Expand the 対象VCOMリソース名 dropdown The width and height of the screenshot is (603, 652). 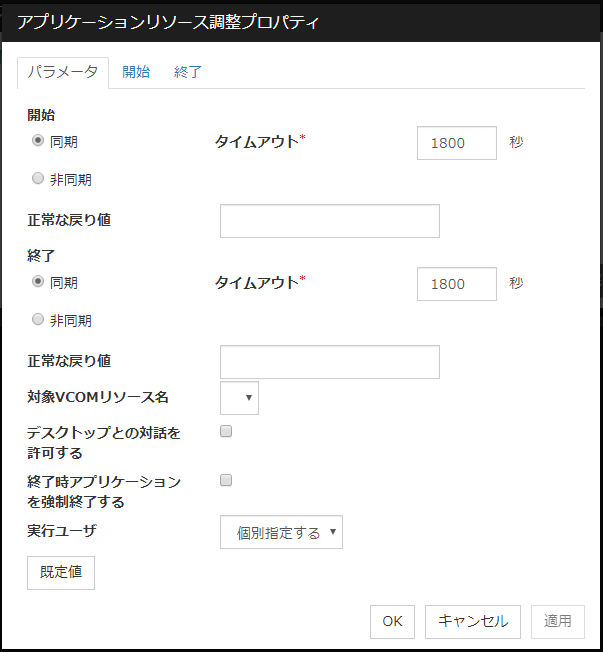239,398
